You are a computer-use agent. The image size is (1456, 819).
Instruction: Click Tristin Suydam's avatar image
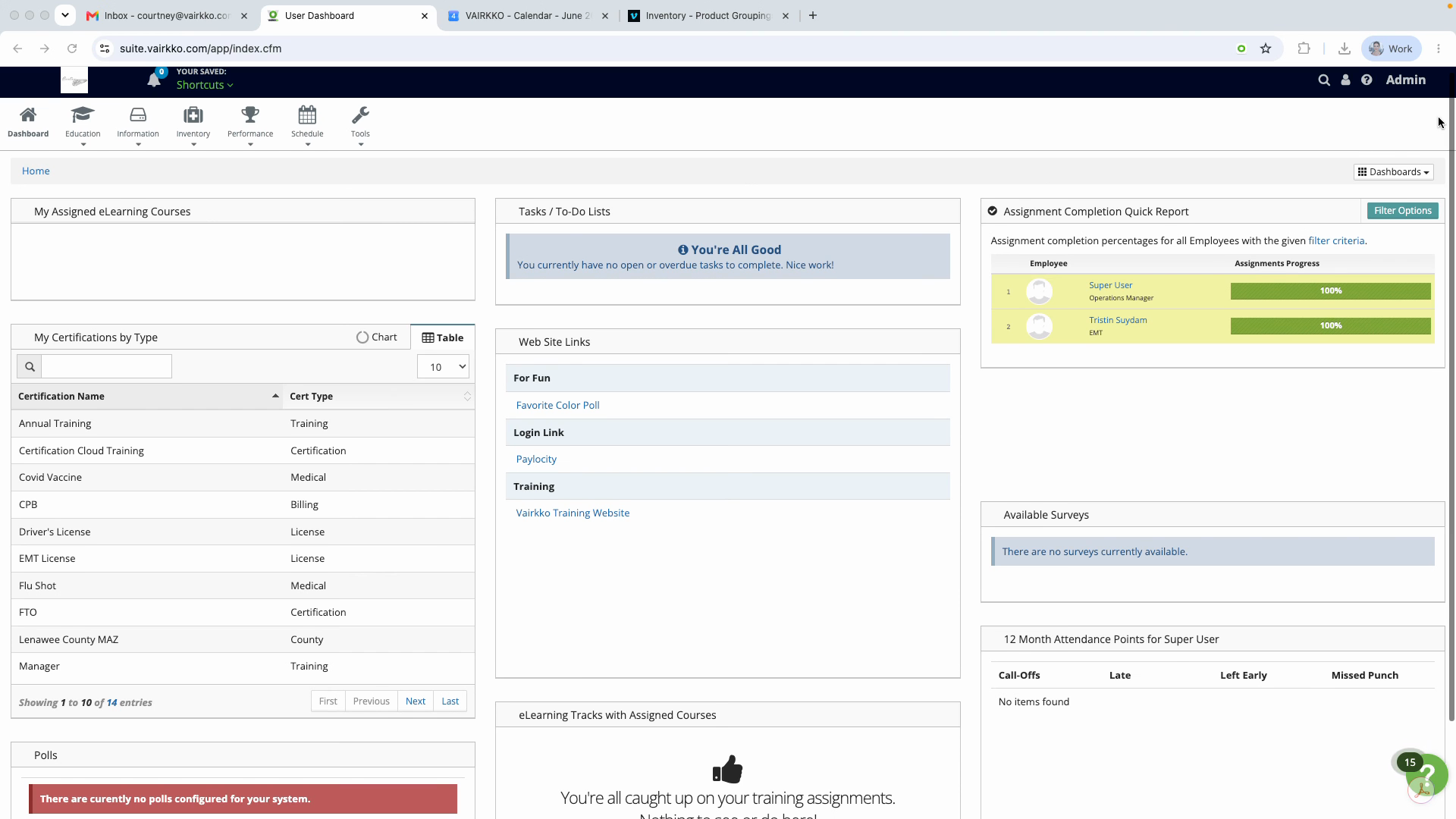pyautogui.click(x=1040, y=326)
